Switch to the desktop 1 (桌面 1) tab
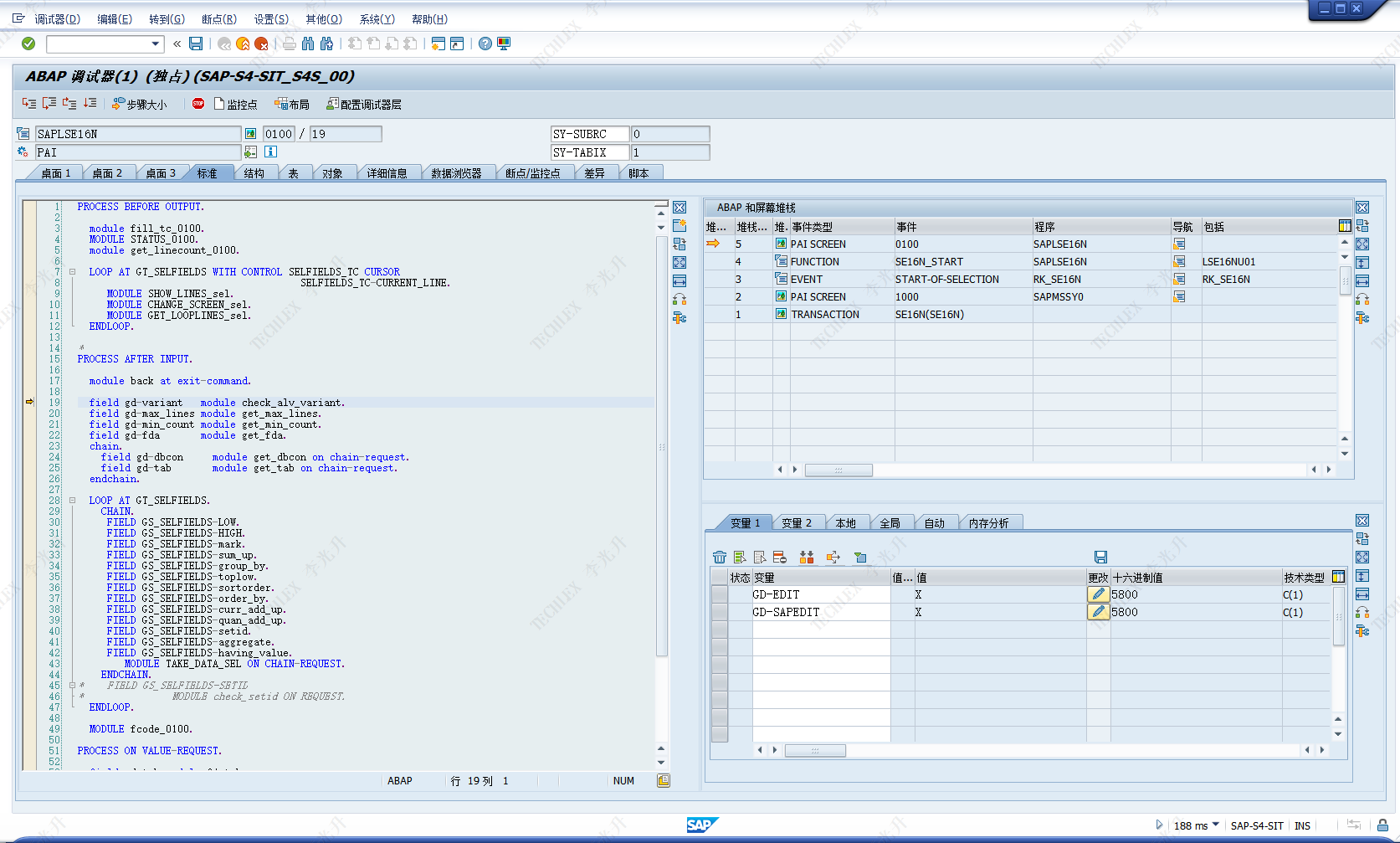1400x843 pixels. pos(56,173)
